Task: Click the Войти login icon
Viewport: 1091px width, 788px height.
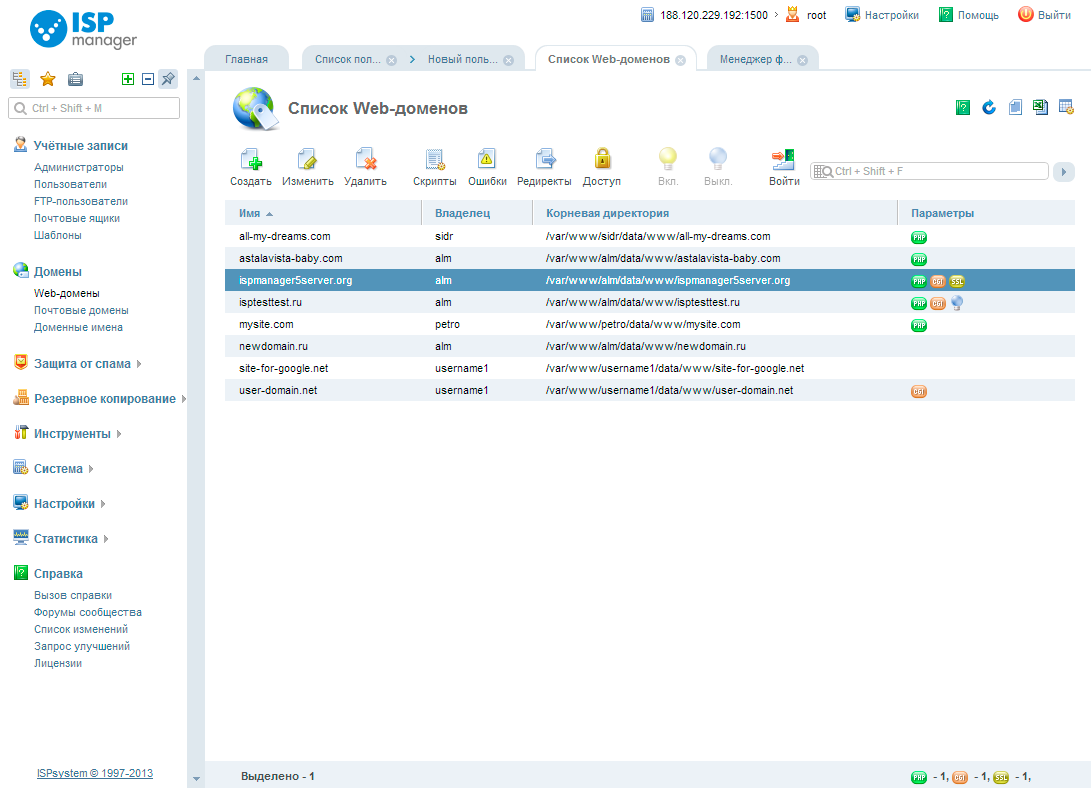Action: coord(783,159)
